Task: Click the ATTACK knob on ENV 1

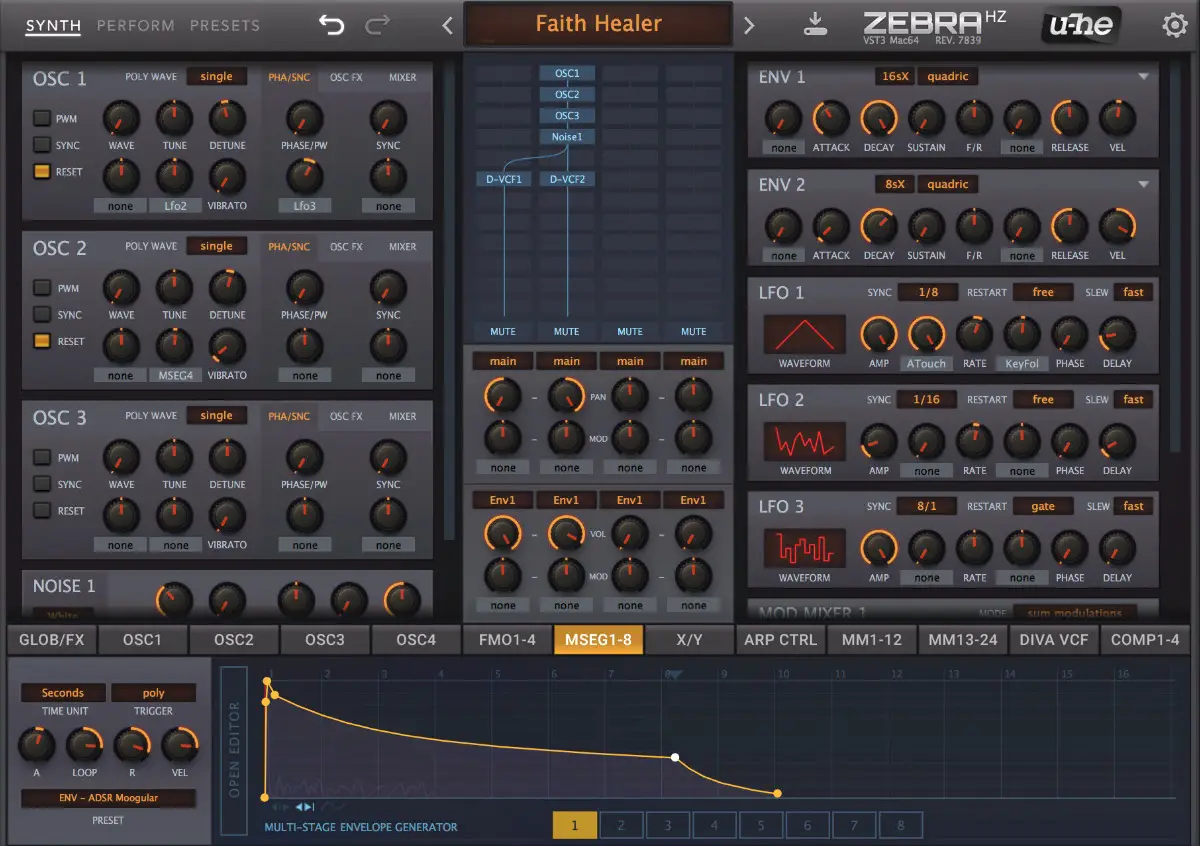Action: point(830,120)
